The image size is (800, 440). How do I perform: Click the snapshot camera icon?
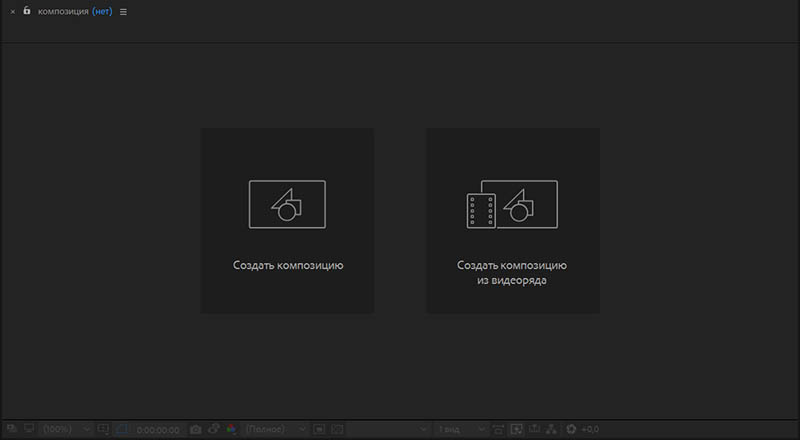click(x=196, y=429)
